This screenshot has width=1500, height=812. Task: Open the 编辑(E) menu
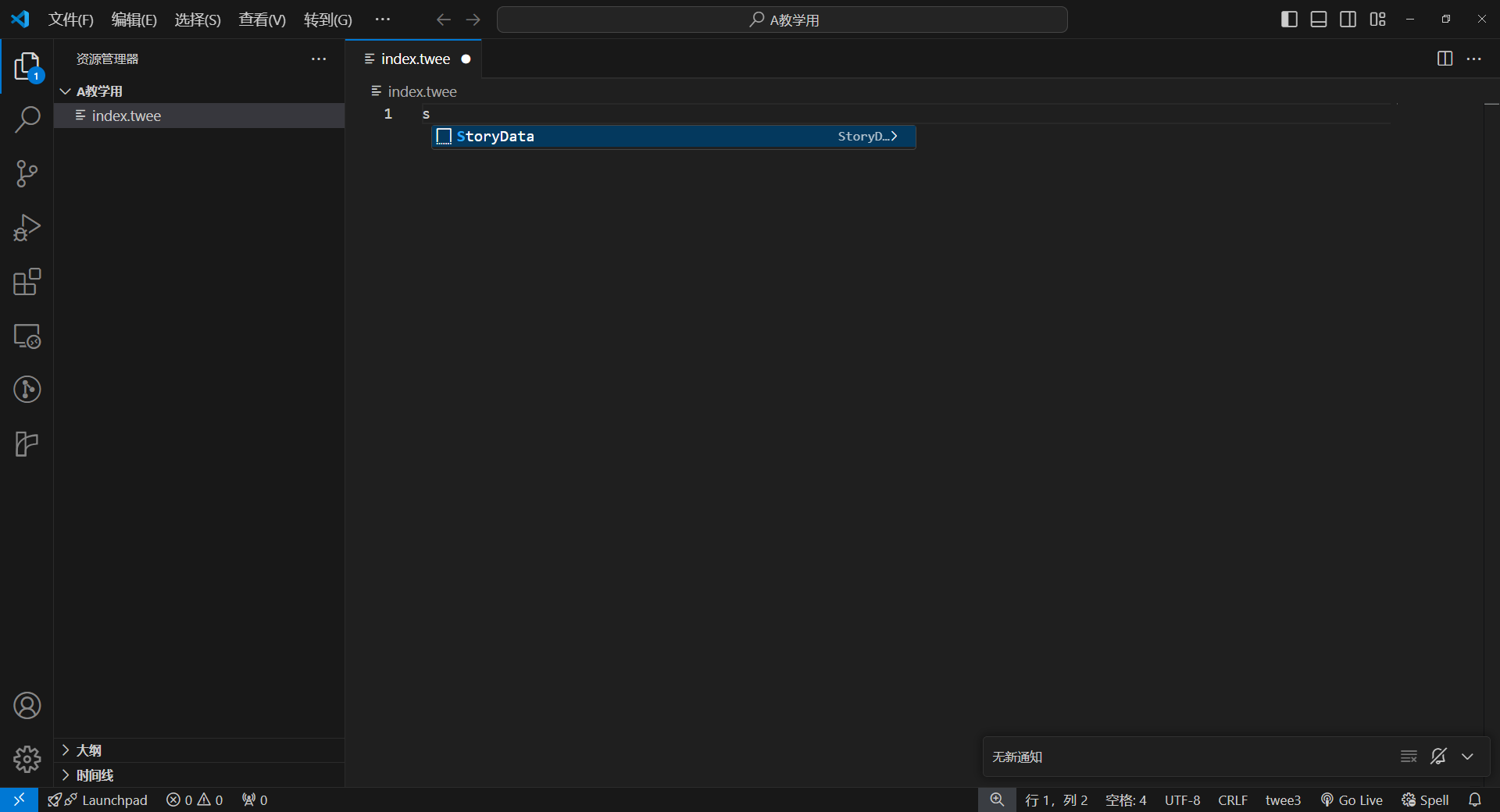134,20
